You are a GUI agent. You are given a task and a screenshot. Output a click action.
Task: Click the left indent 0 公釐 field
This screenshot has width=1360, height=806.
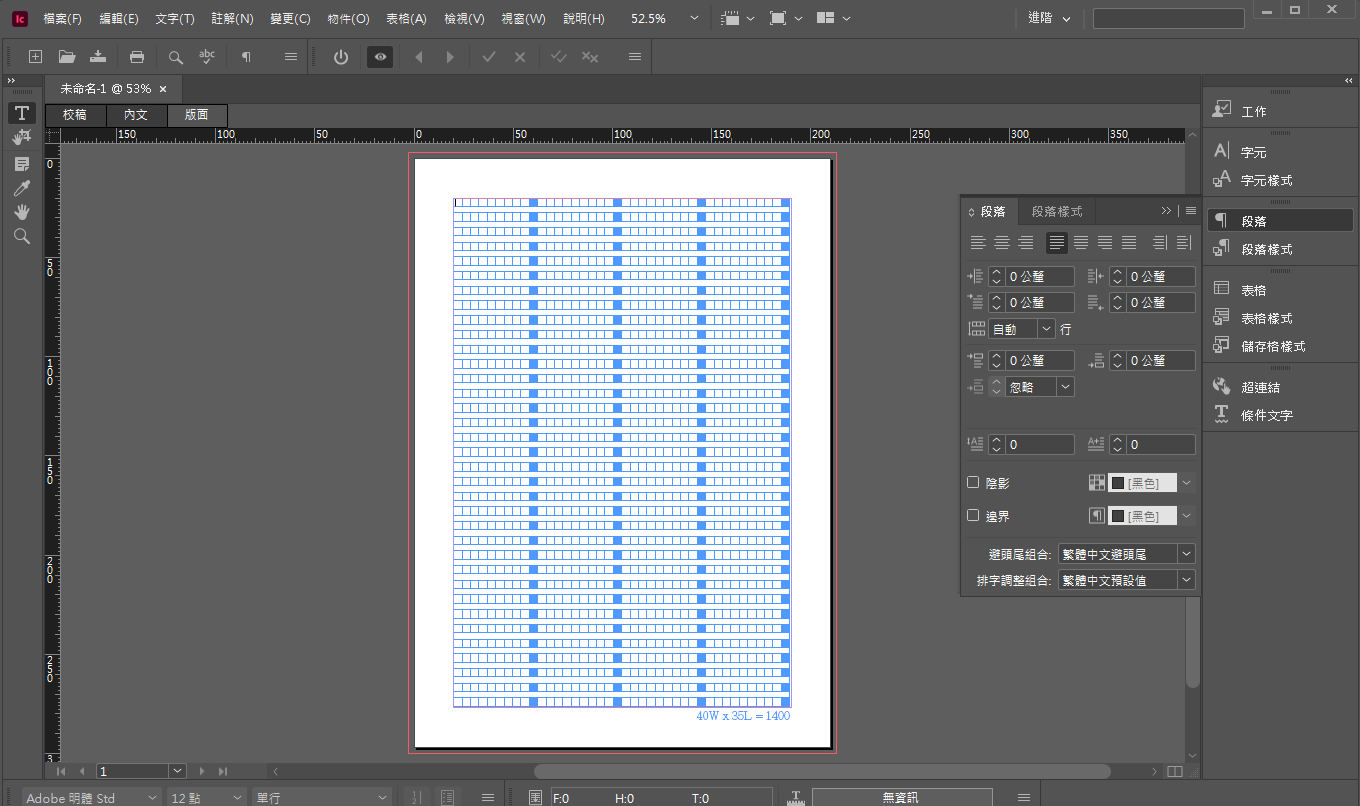1040,276
